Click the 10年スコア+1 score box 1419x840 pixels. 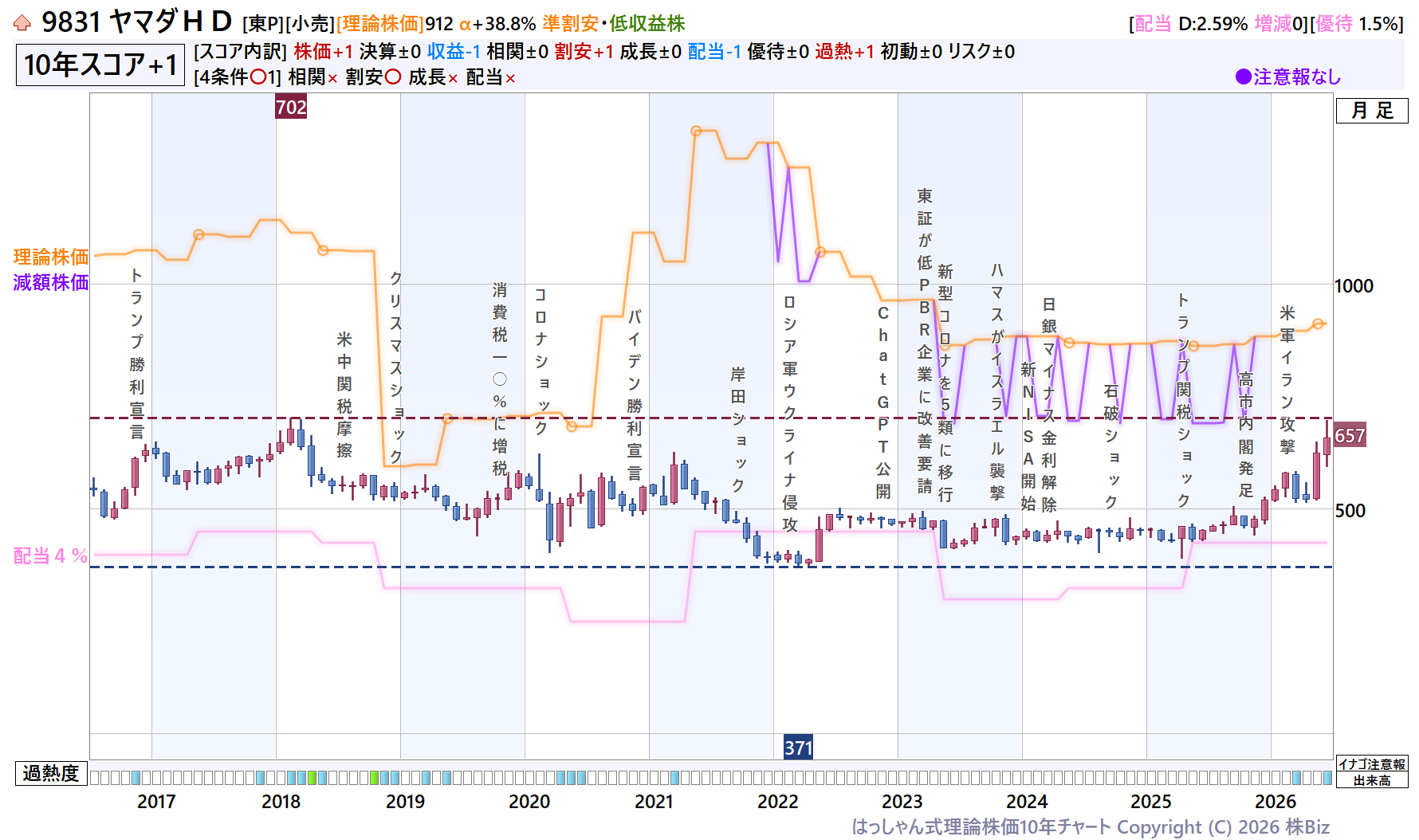pyautogui.click(x=100, y=65)
